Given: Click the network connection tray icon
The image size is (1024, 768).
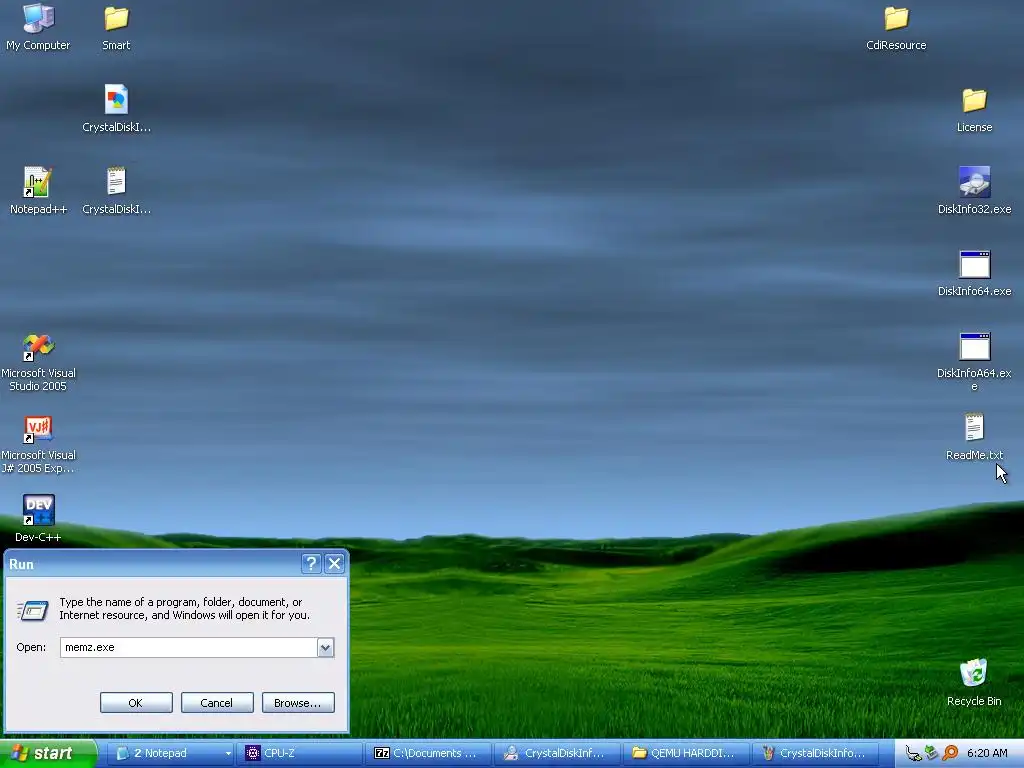Looking at the screenshot, I should pyautogui.click(x=914, y=753).
